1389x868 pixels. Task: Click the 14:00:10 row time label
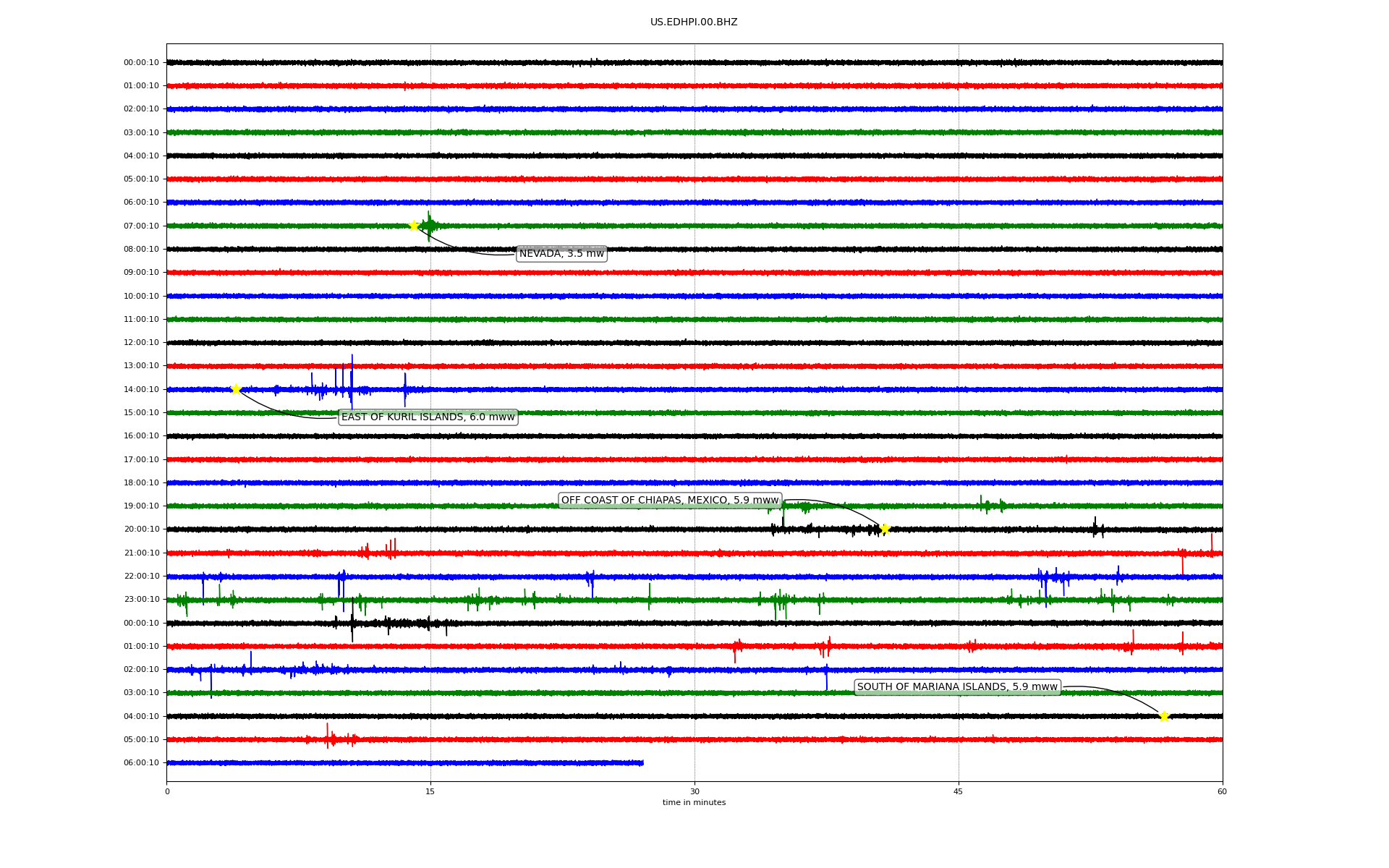tap(141, 390)
